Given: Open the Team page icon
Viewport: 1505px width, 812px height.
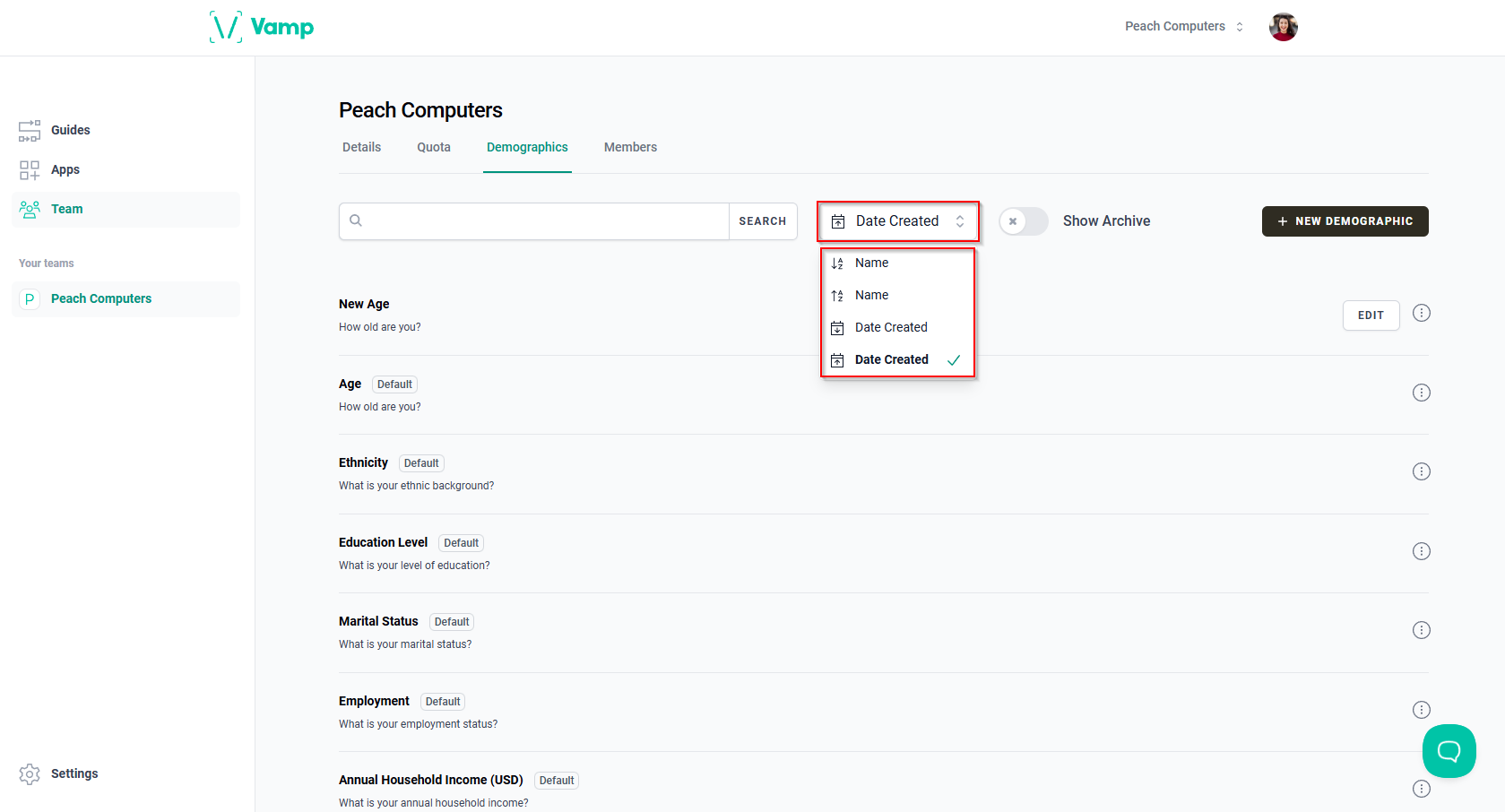Looking at the screenshot, I should 30,209.
